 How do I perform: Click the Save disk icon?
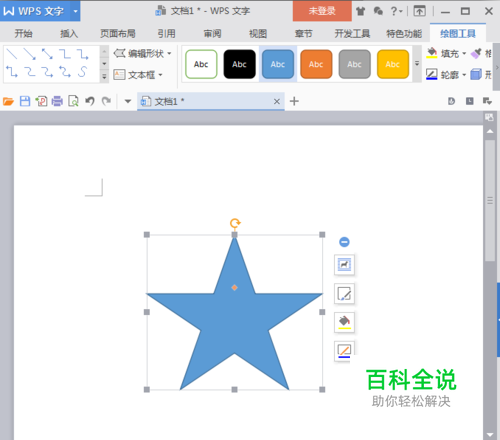(25, 101)
